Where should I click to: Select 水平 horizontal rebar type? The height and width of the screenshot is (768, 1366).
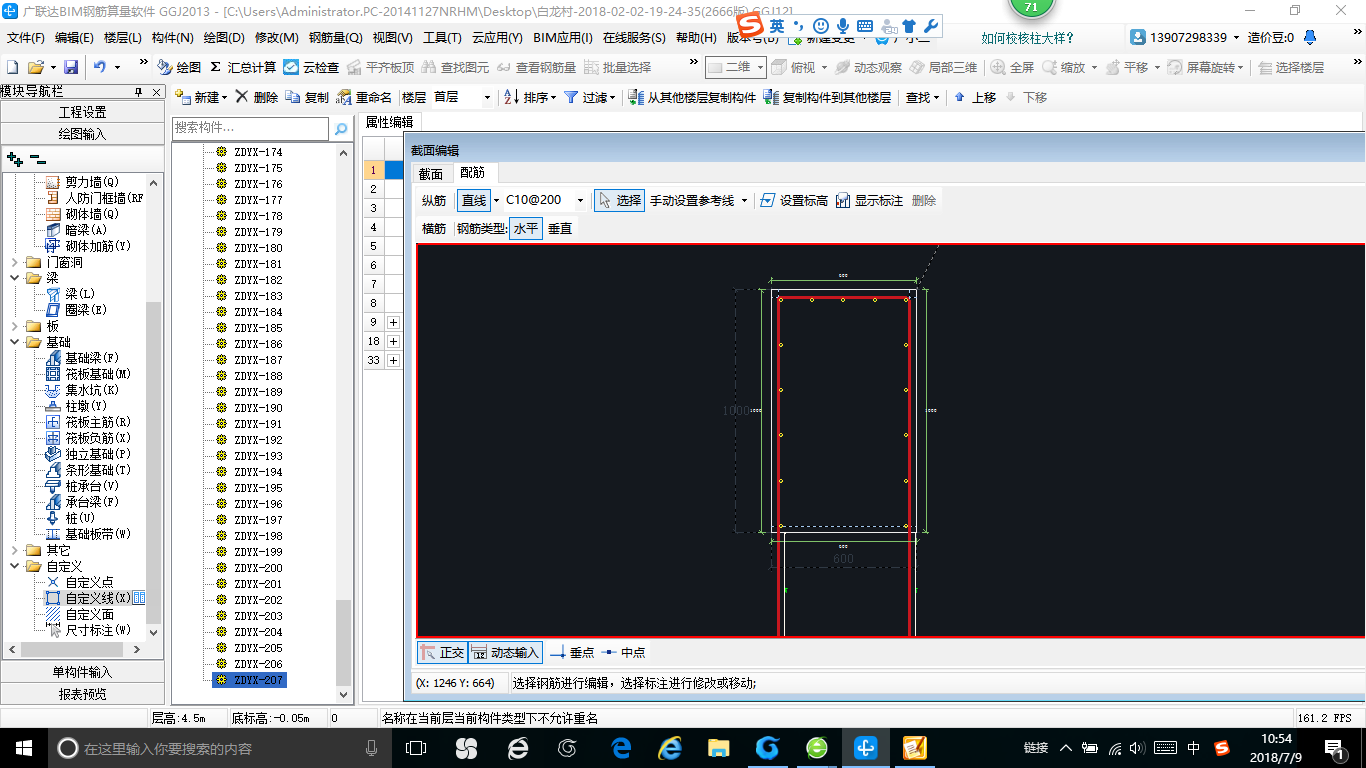526,228
